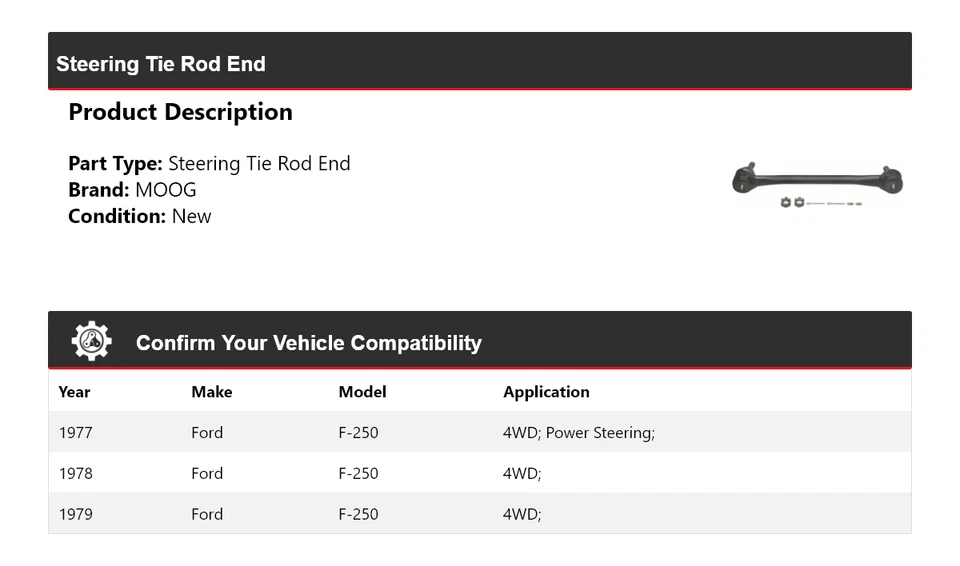Pick the 1979 year cell

tap(75, 515)
